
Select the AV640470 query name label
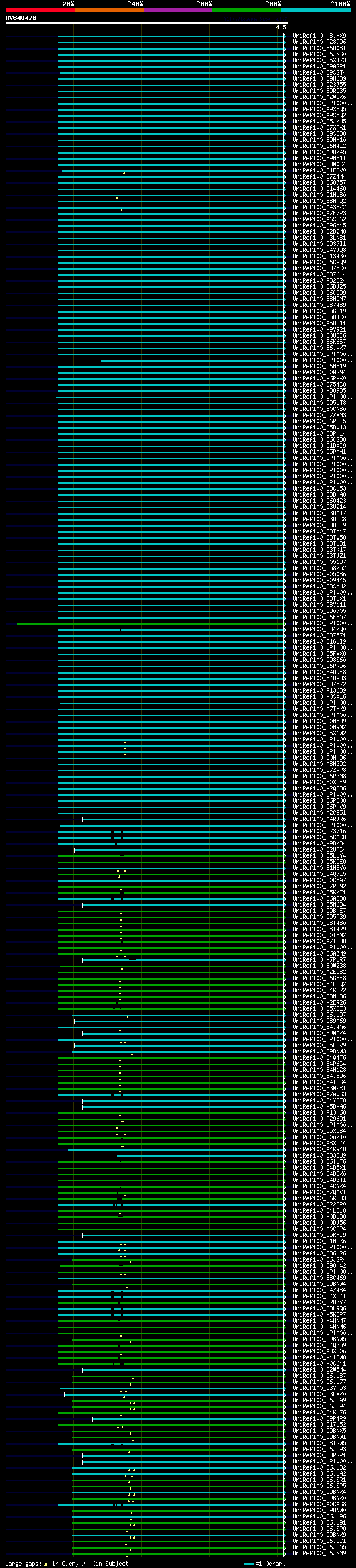[21, 18]
